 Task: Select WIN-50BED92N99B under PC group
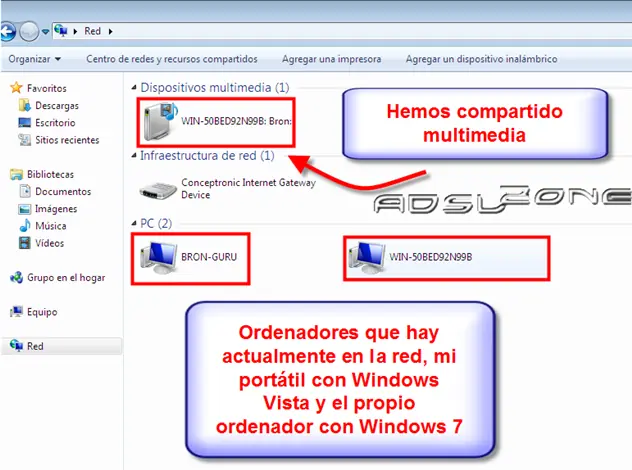click(430, 257)
